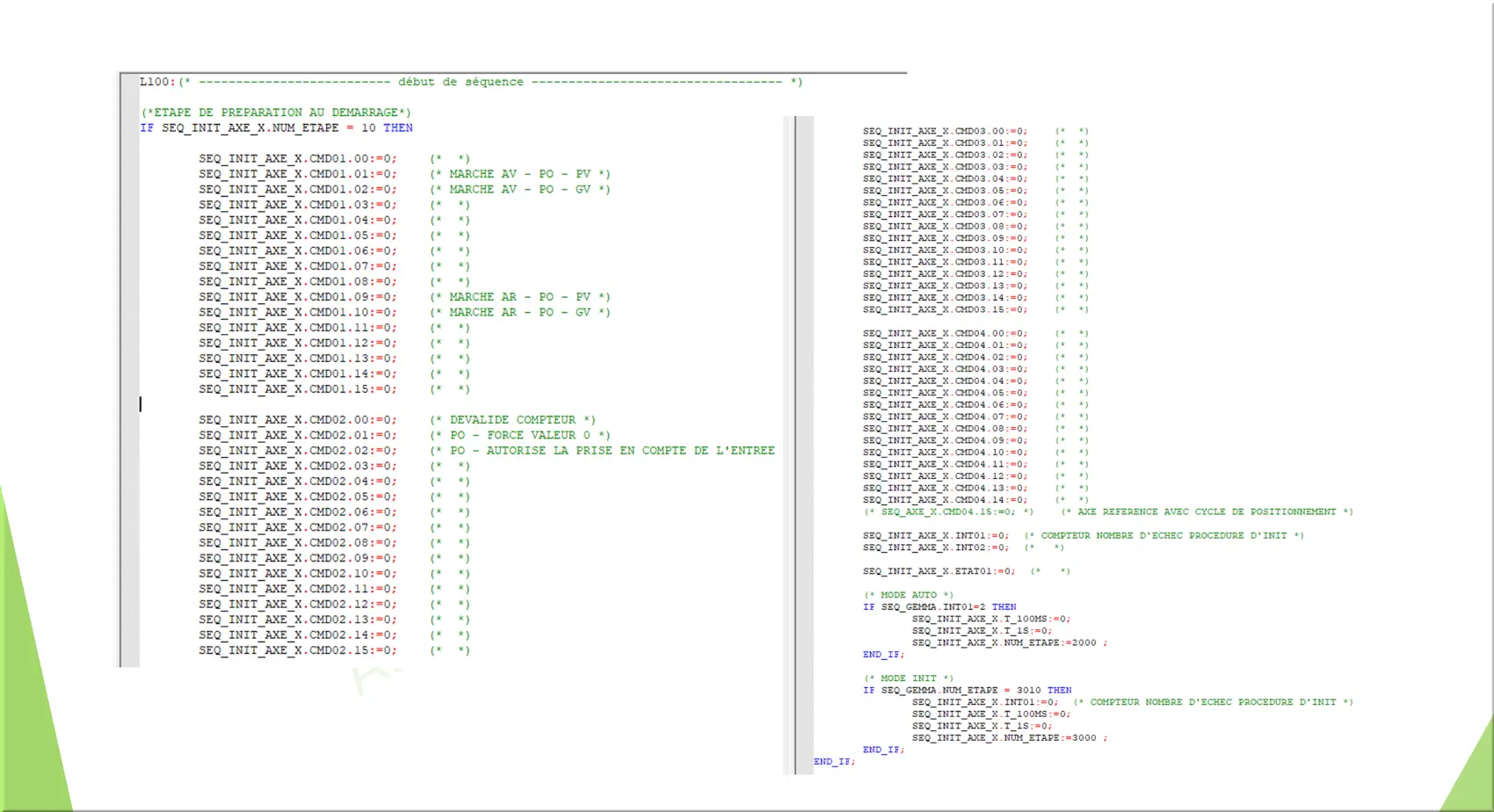Click the SEQ_INIT_AXE_X.ETAT01:=0 statement

point(939,571)
